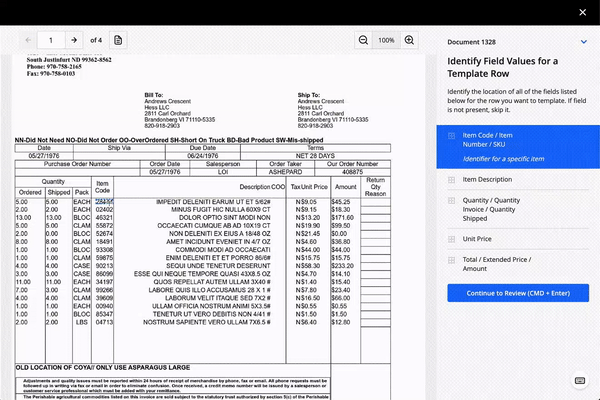Click item code 04713
Viewport: 600px width, 400px height.
[x=104, y=322]
